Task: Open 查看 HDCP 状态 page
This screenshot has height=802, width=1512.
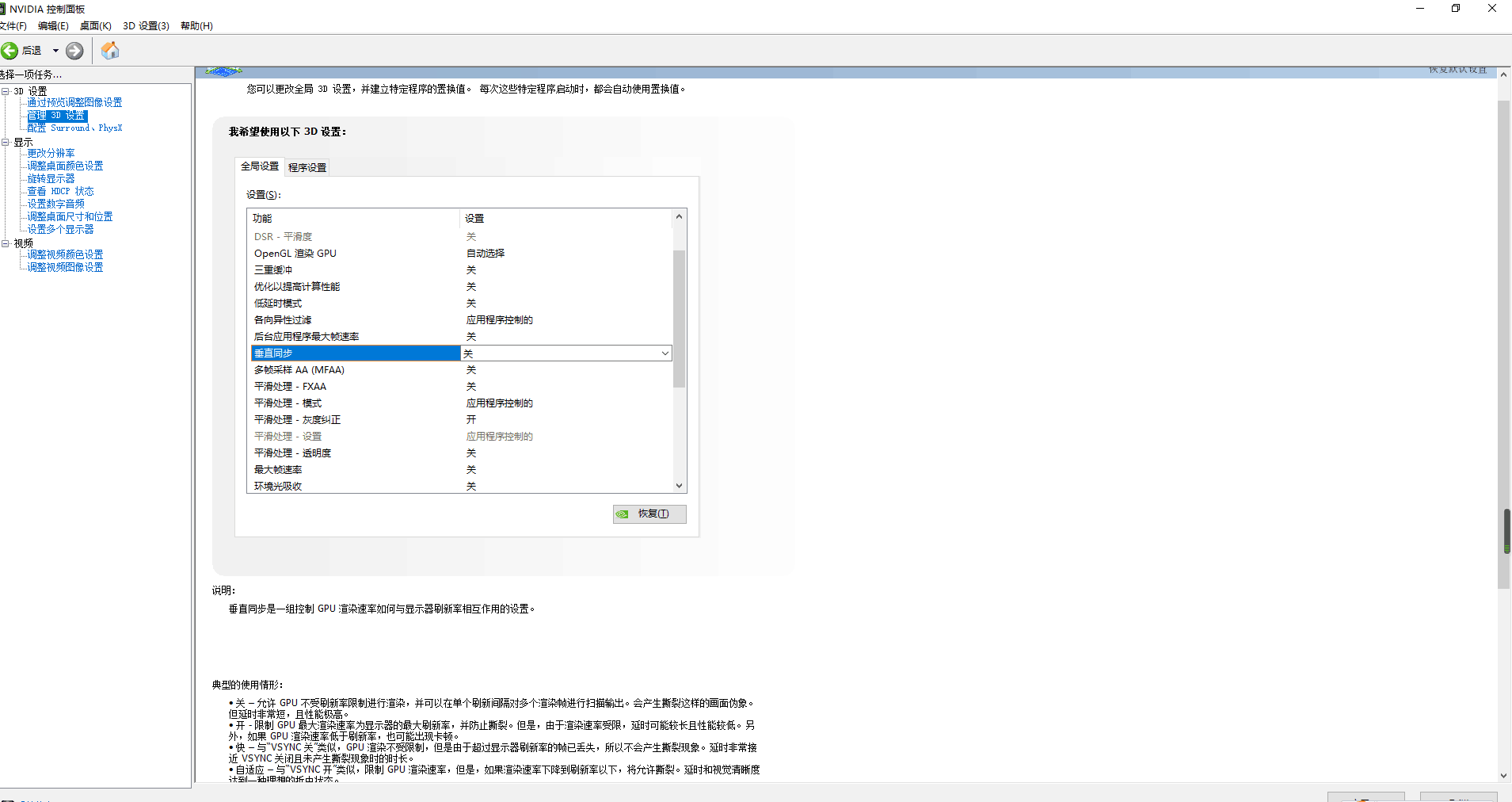Action: (x=60, y=192)
